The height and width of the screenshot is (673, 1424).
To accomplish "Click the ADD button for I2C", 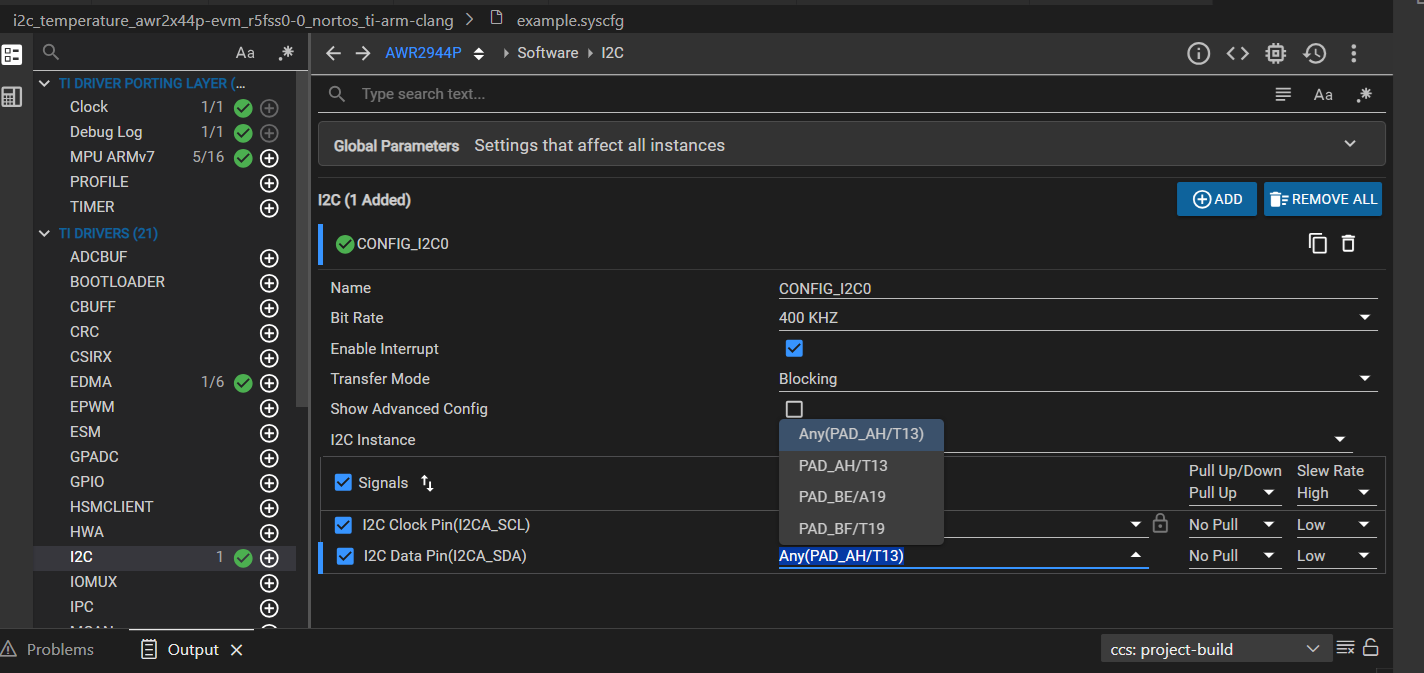I will tap(1217, 199).
